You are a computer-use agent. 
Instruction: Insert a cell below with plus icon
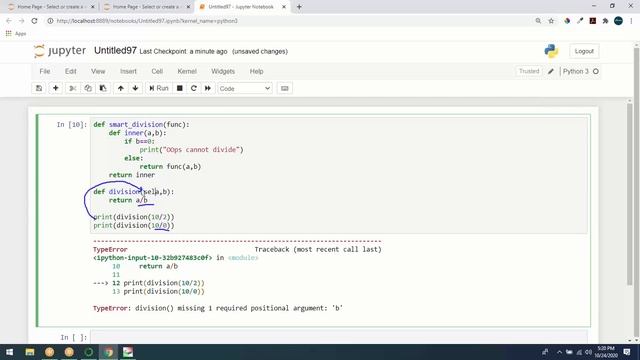[56, 88]
